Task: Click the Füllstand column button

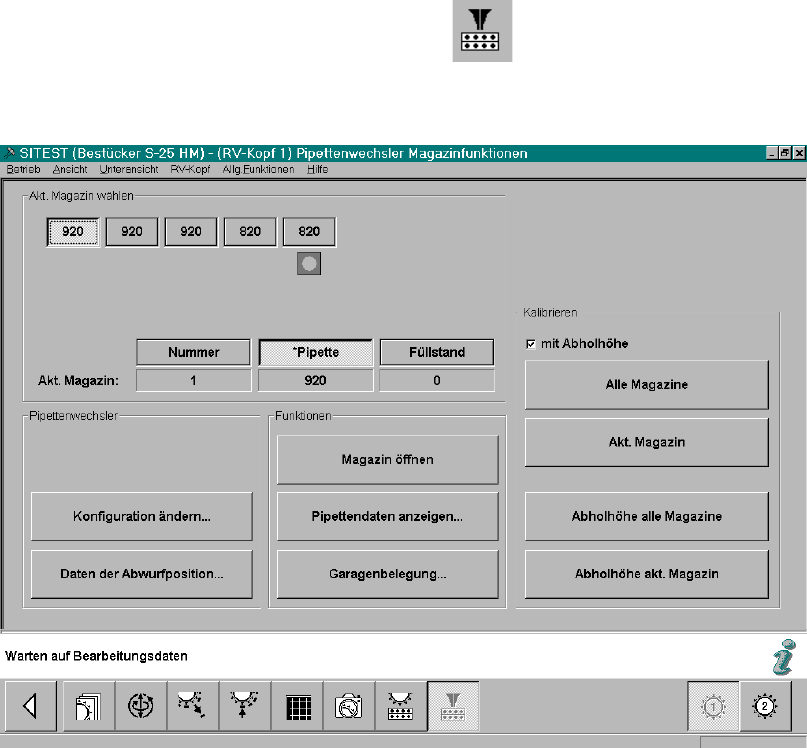Action: click(437, 352)
